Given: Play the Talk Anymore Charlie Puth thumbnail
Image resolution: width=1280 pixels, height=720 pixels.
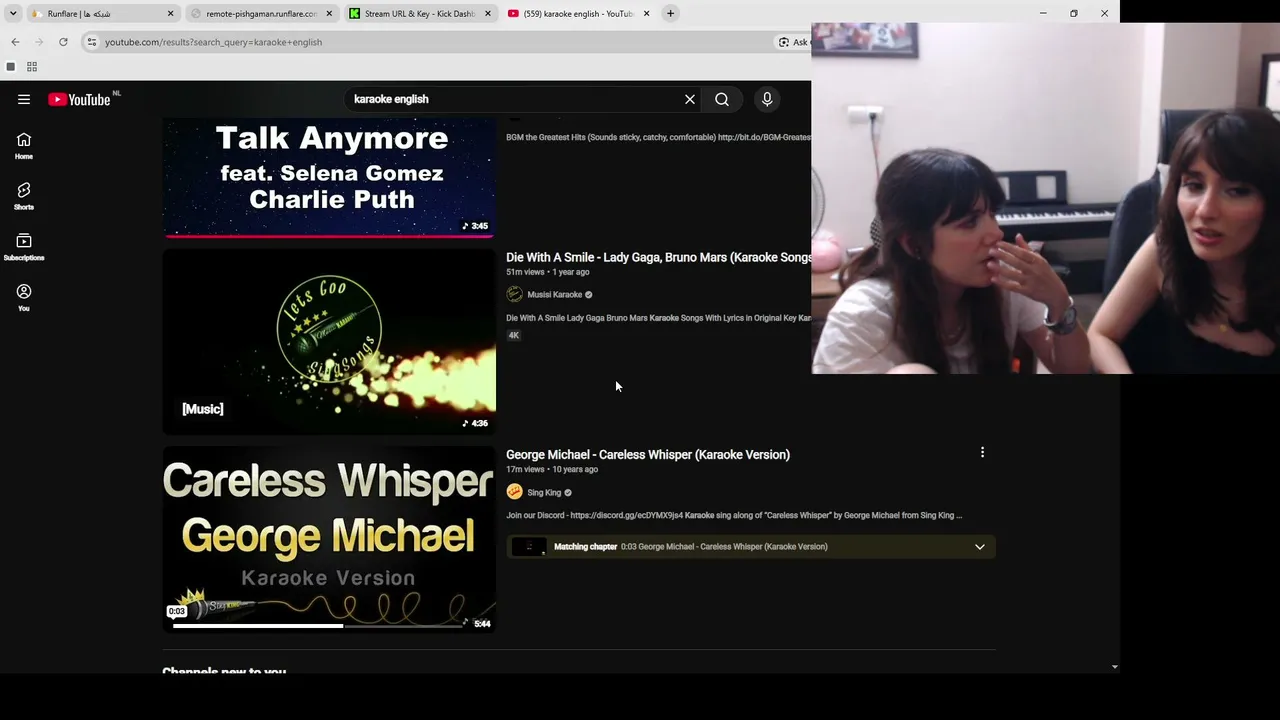Looking at the screenshot, I should 329,178.
